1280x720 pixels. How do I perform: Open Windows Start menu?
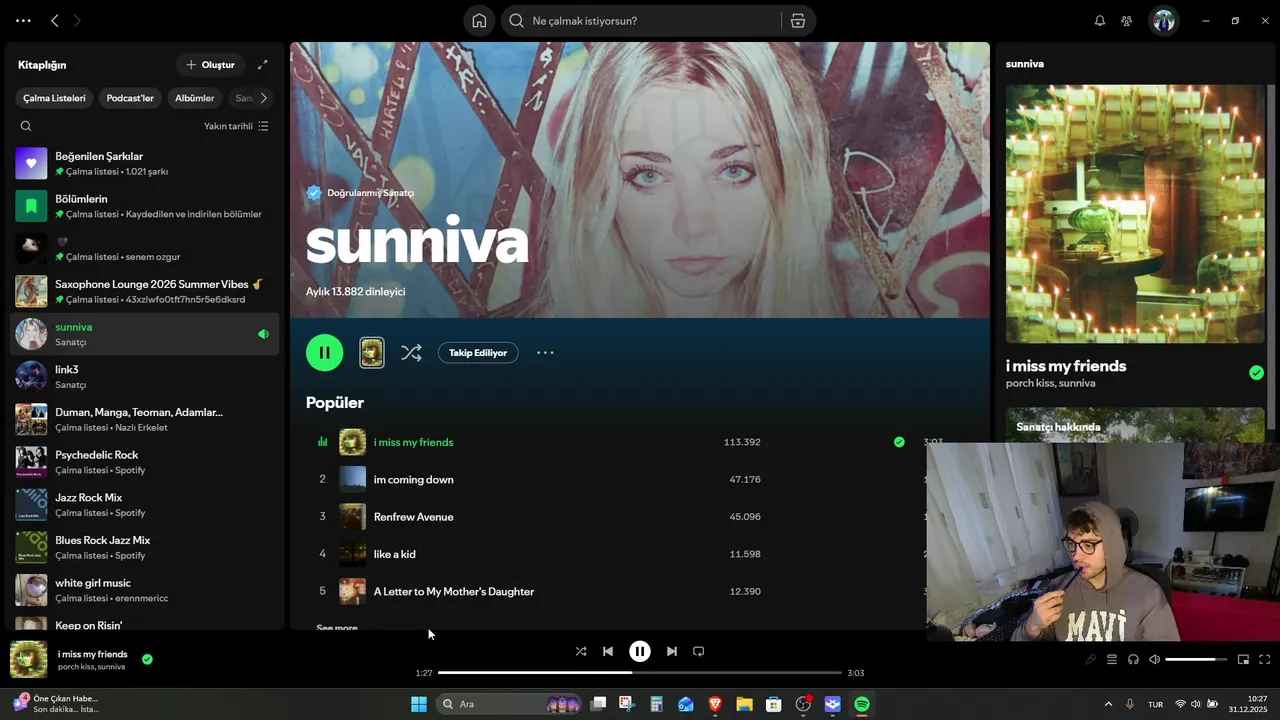(419, 704)
